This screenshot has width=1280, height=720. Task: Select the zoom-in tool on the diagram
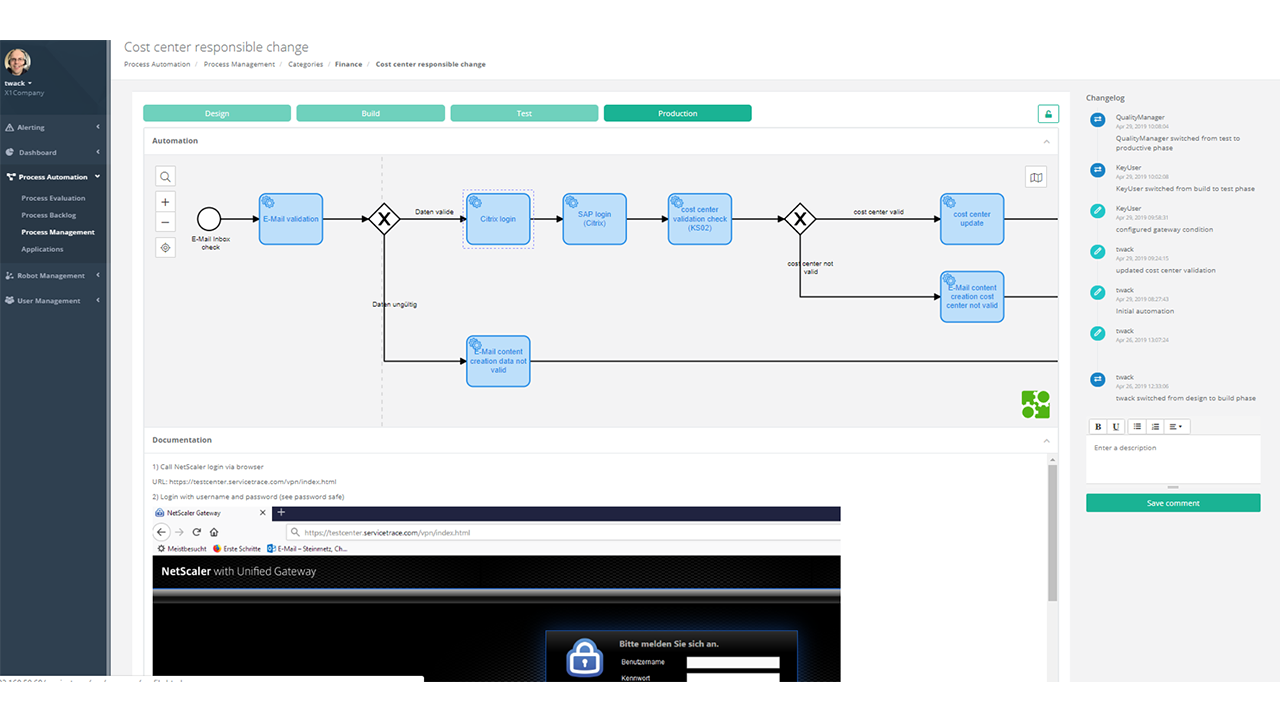(x=165, y=201)
